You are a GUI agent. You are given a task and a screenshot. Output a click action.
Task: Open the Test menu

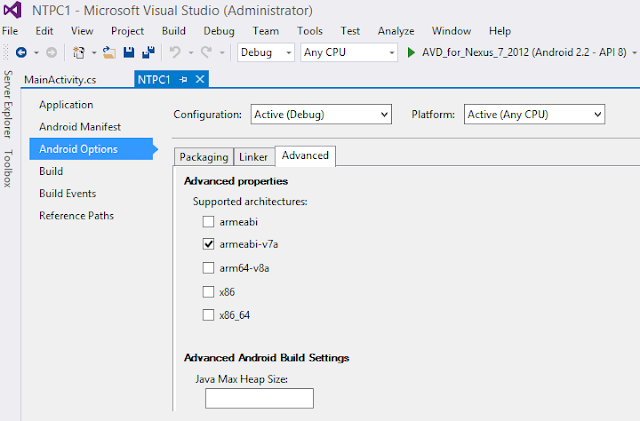(350, 31)
